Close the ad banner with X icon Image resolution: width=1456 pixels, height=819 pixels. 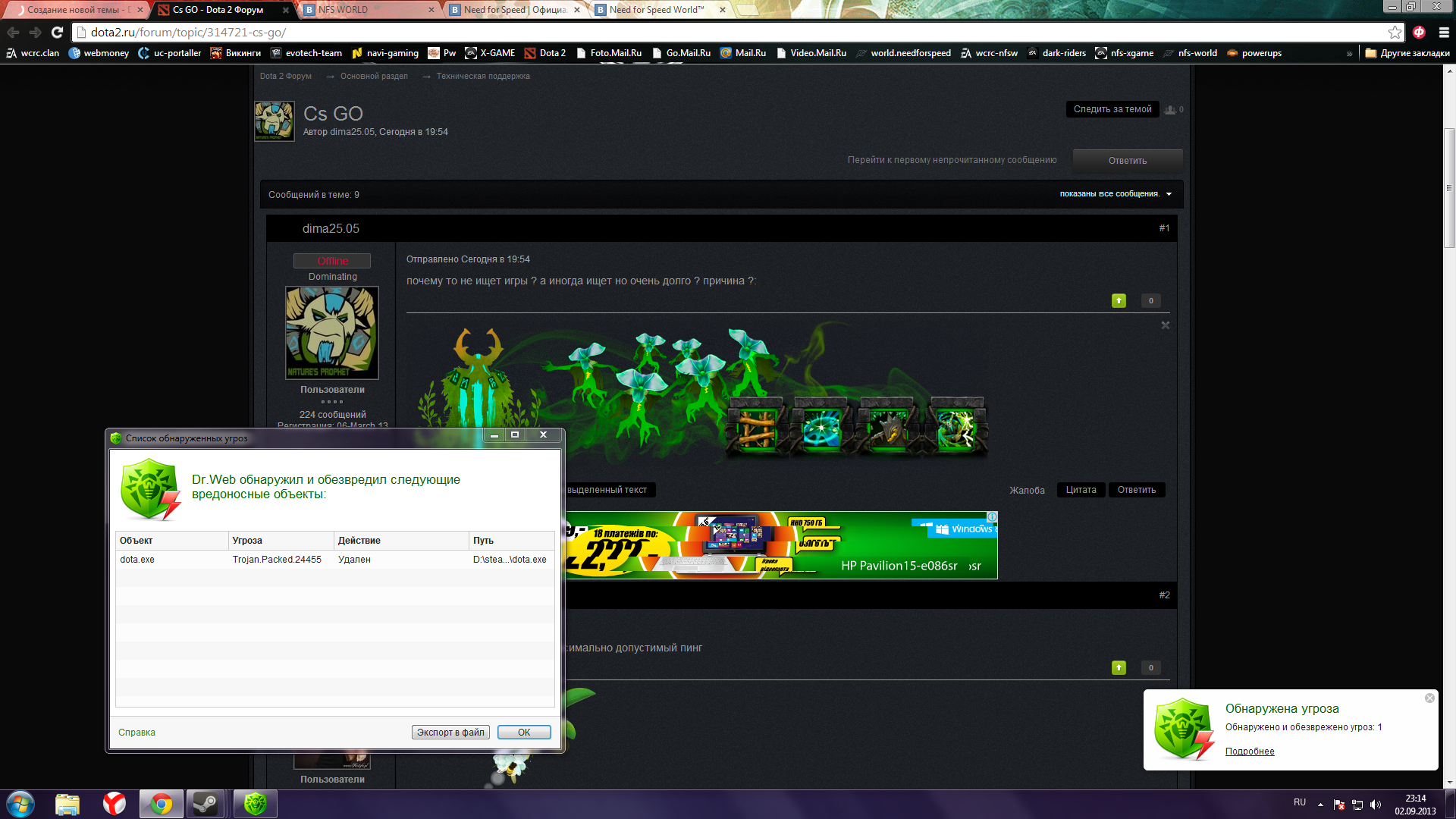pyautogui.click(x=1166, y=325)
